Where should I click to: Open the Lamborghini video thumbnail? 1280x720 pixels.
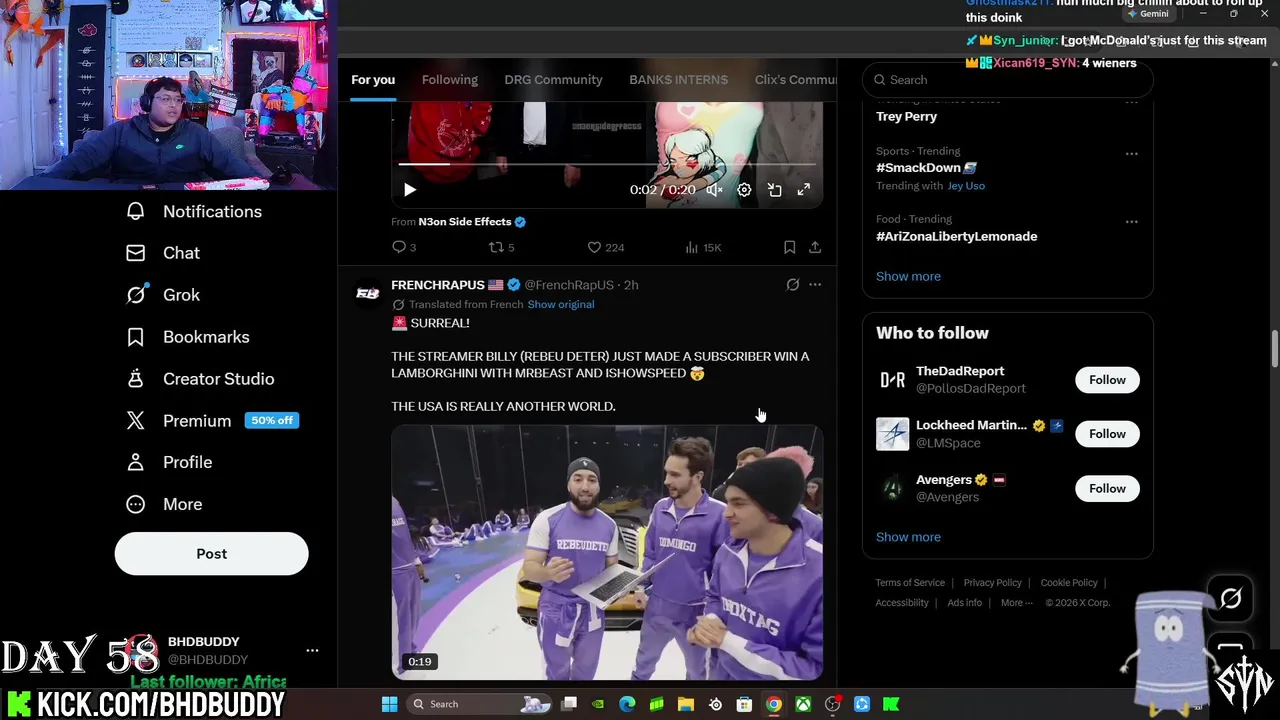coord(607,553)
